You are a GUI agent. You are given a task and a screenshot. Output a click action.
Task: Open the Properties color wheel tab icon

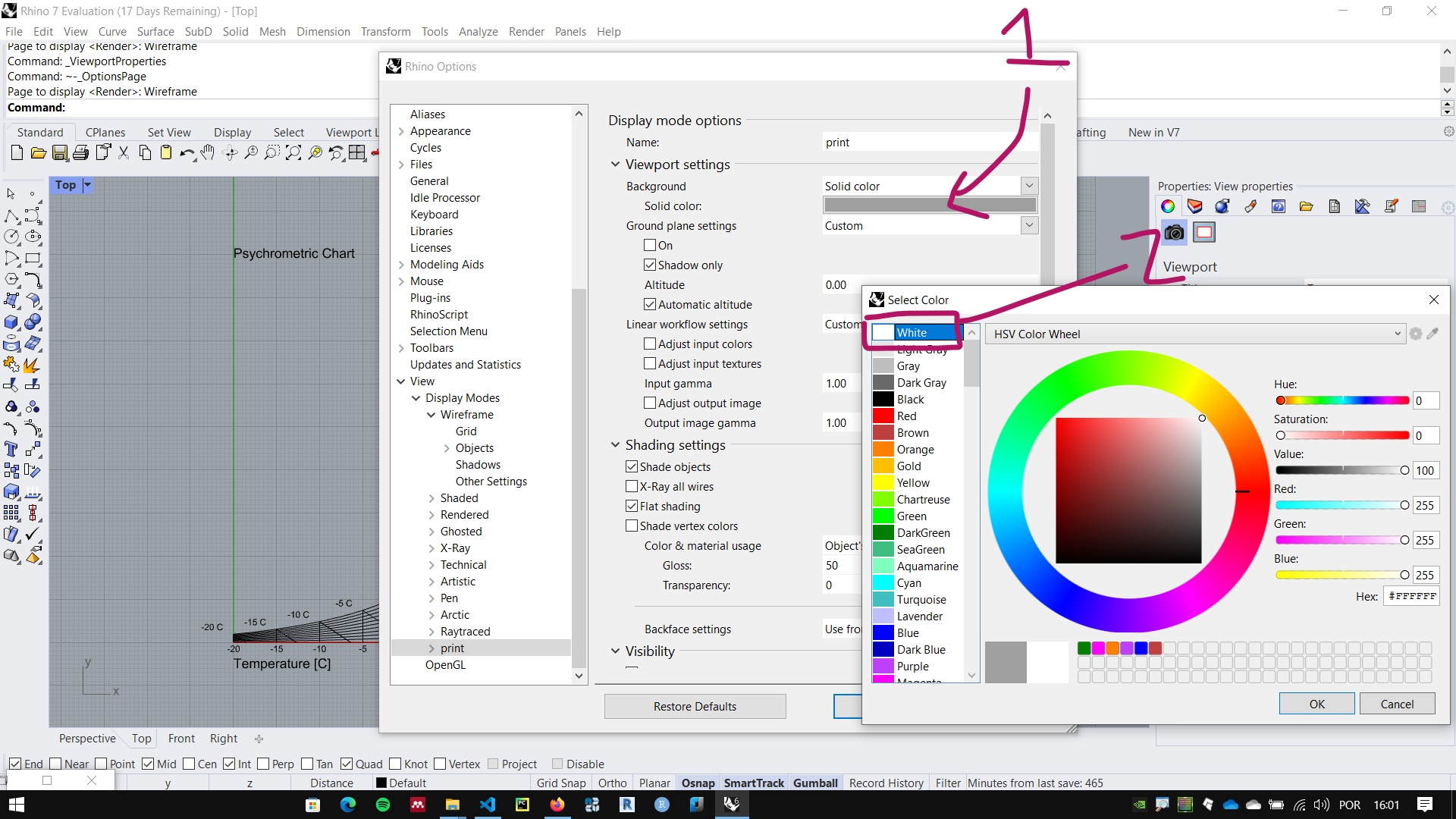(x=1168, y=206)
